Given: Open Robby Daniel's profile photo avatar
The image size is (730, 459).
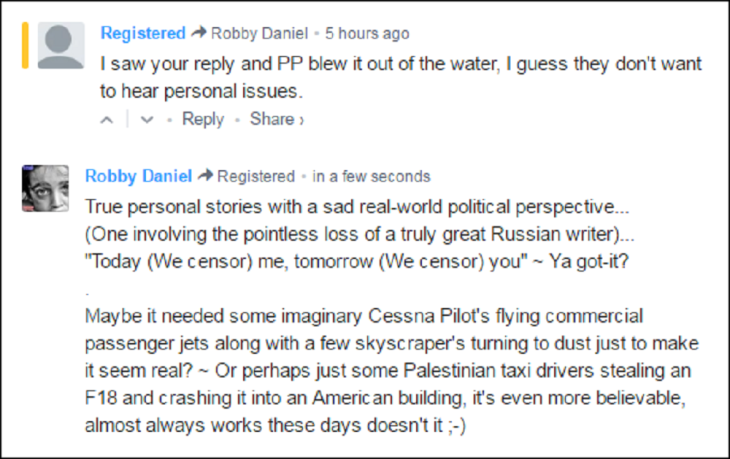Looking at the screenshot, I should 45,188.
